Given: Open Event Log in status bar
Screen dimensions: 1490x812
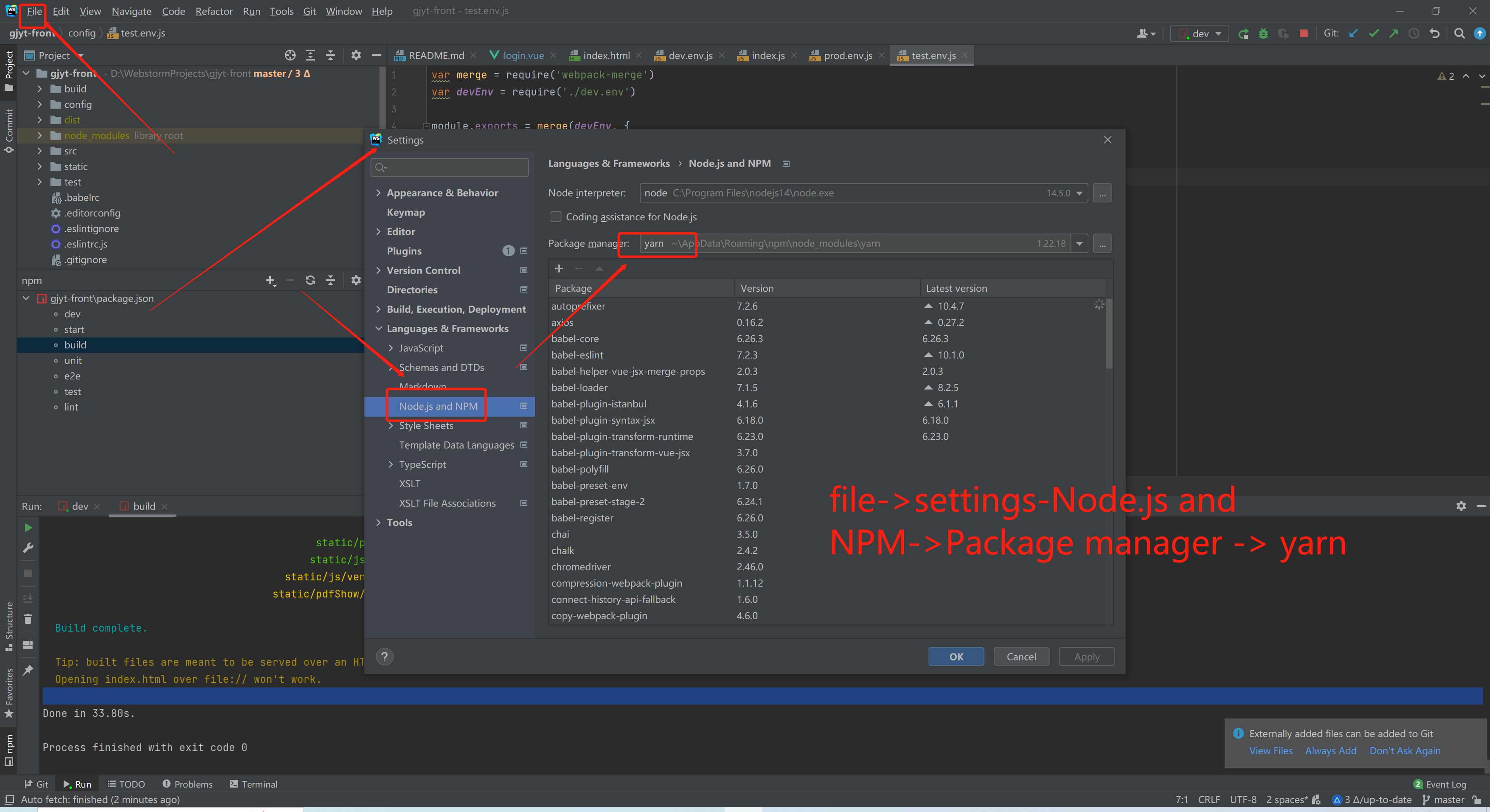Looking at the screenshot, I should 1440,784.
